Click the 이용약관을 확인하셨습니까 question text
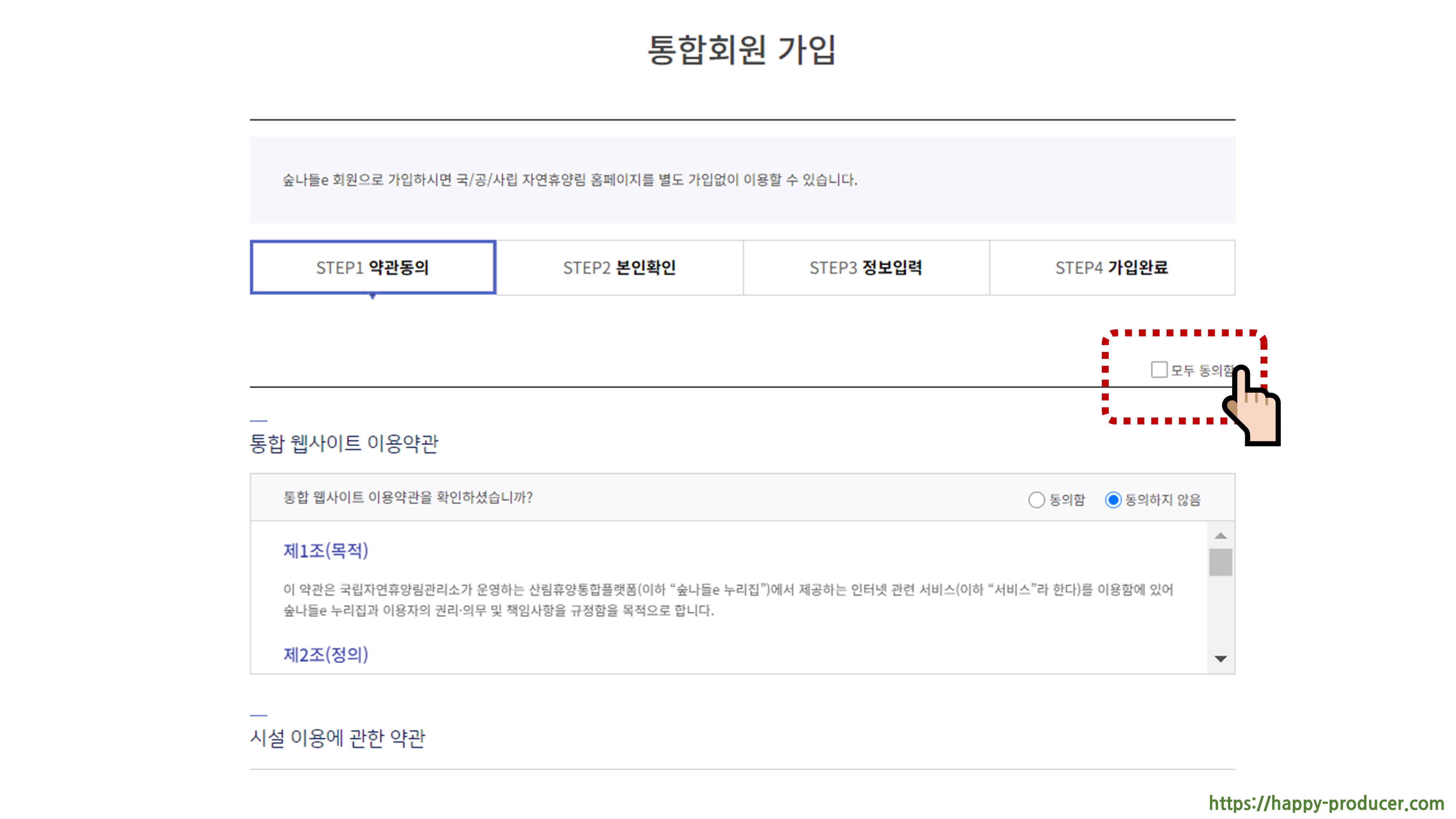The height and width of the screenshot is (819, 1456). click(408, 497)
